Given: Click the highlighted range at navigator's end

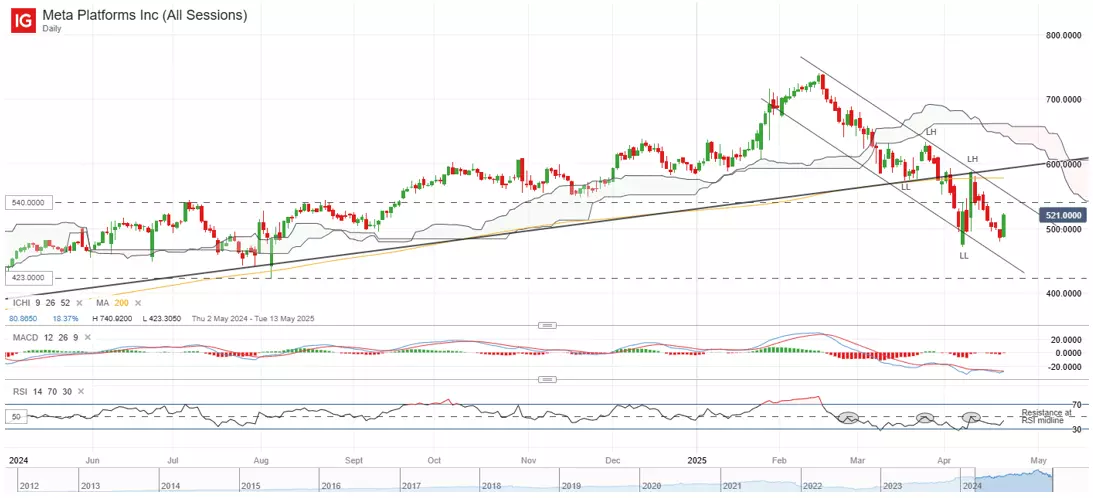Looking at the screenshot, I should [1014, 481].
